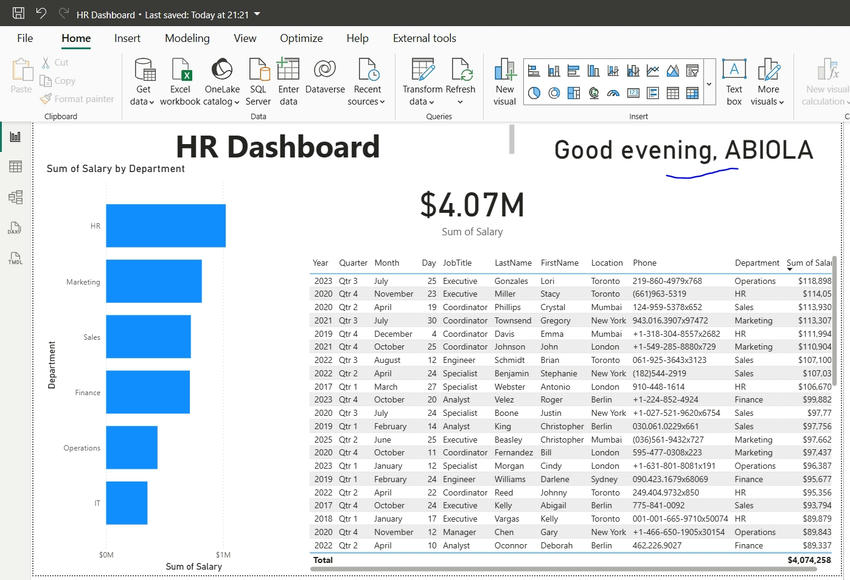Open DAX query view in left sidebar
850x580 pixels.
[15, 228]
